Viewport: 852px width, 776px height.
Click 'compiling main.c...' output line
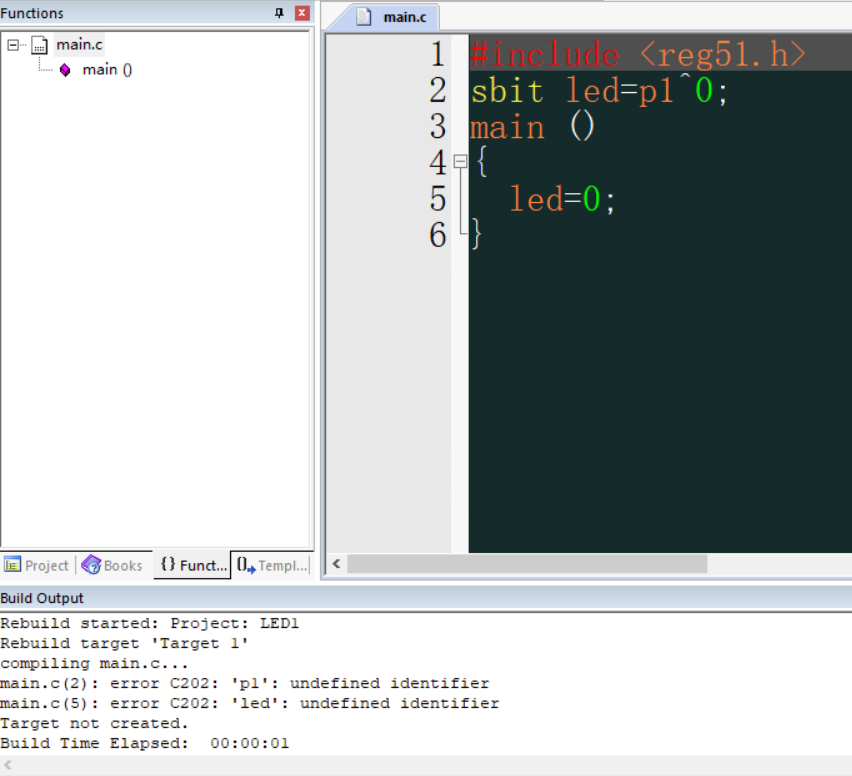[95, 664]
